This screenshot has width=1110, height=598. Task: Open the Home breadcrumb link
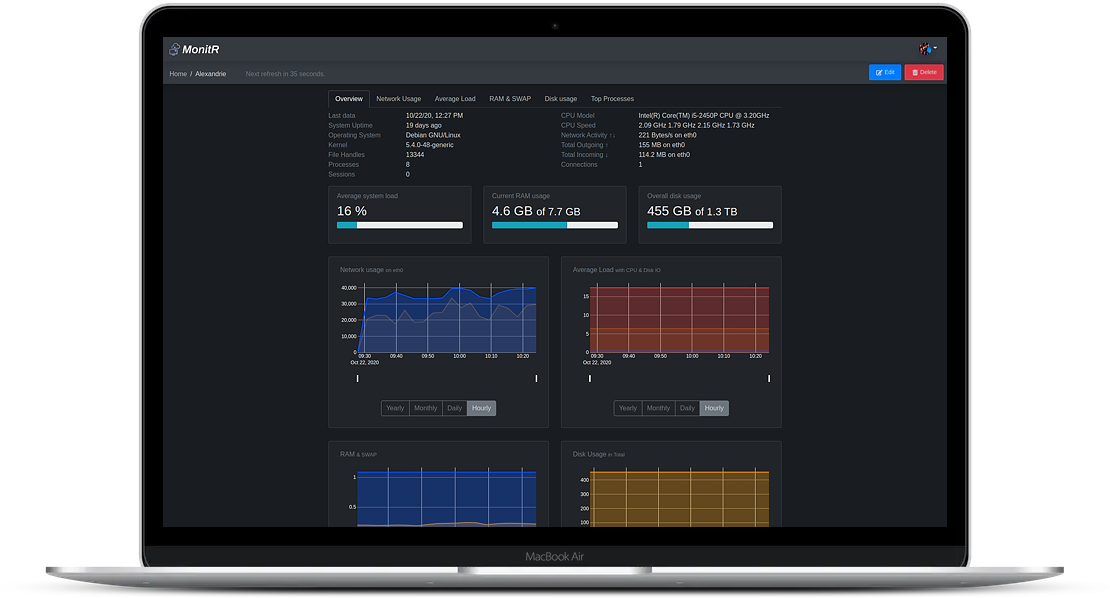point(178,73)
